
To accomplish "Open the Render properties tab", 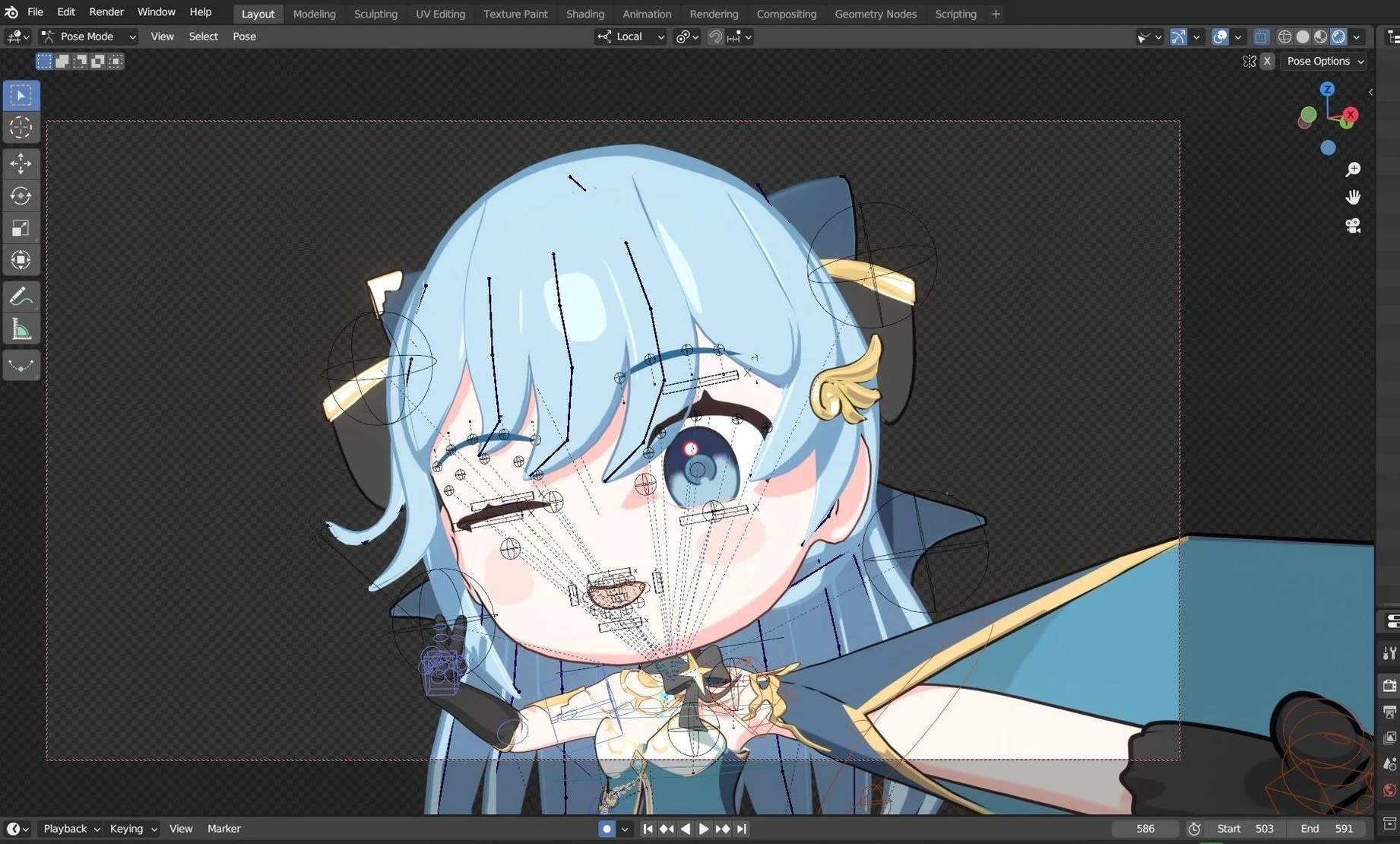I will pos(1389,685).
